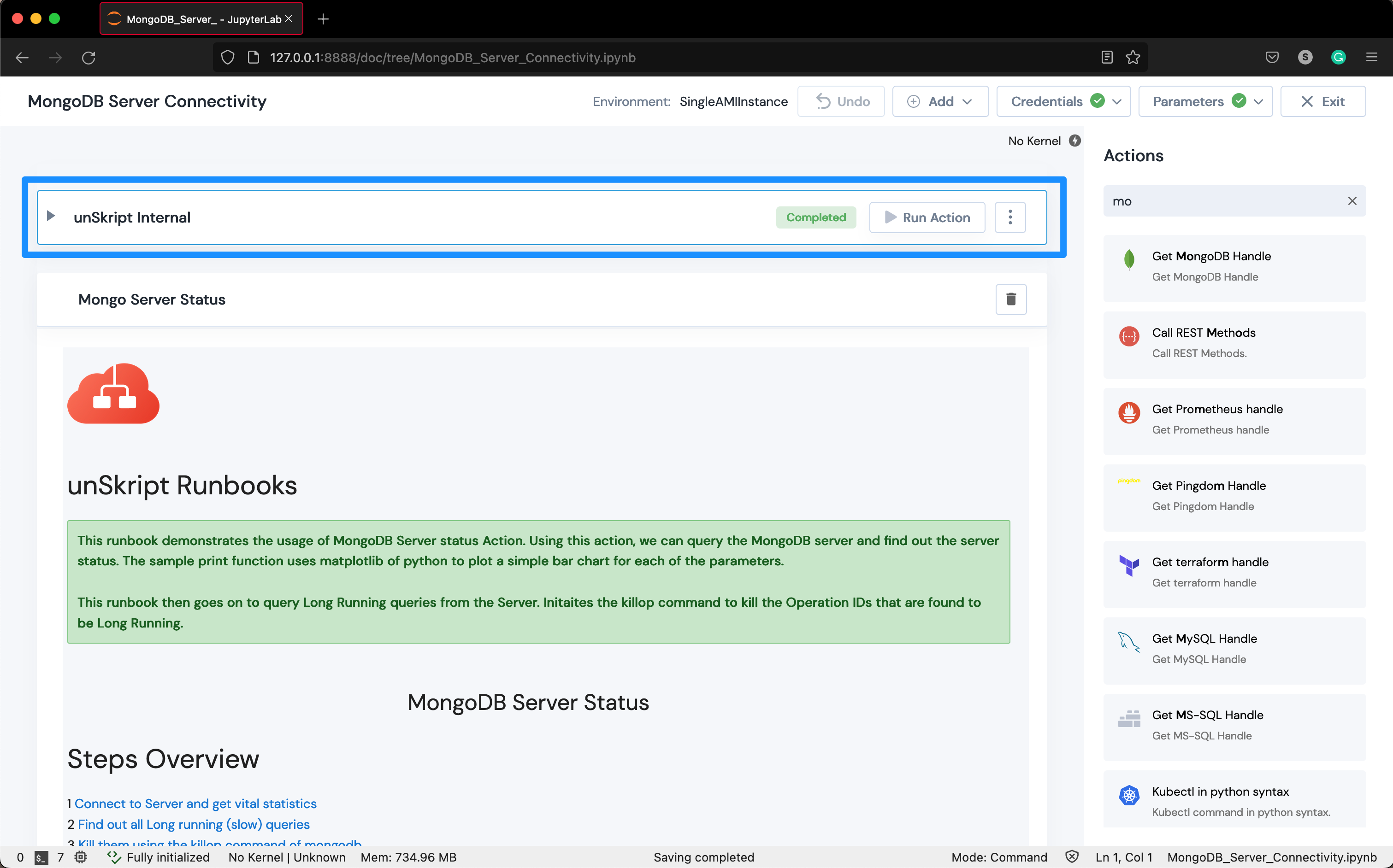Click the Call REST Methods red icon
1393x868 pixels.
click(x=1129, y=336)
